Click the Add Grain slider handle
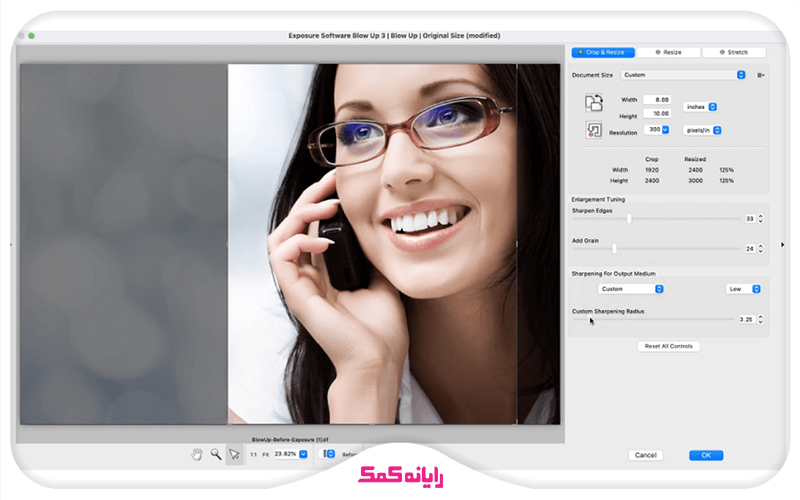Screen dimensions: 800x500 [614, 248]
